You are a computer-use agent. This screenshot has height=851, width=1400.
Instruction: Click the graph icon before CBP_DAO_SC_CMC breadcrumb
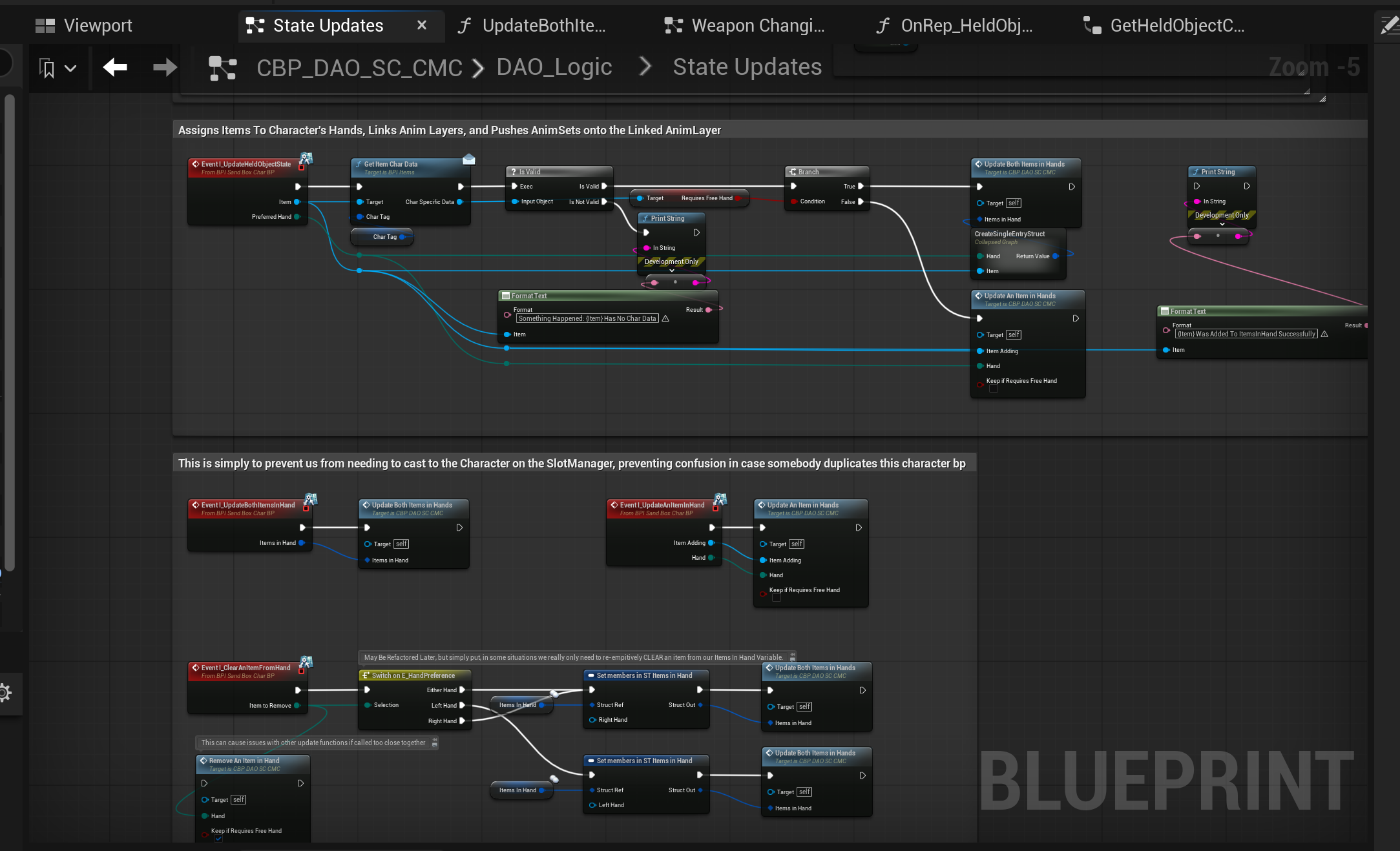pyautogui.click(x=222, y=68)
